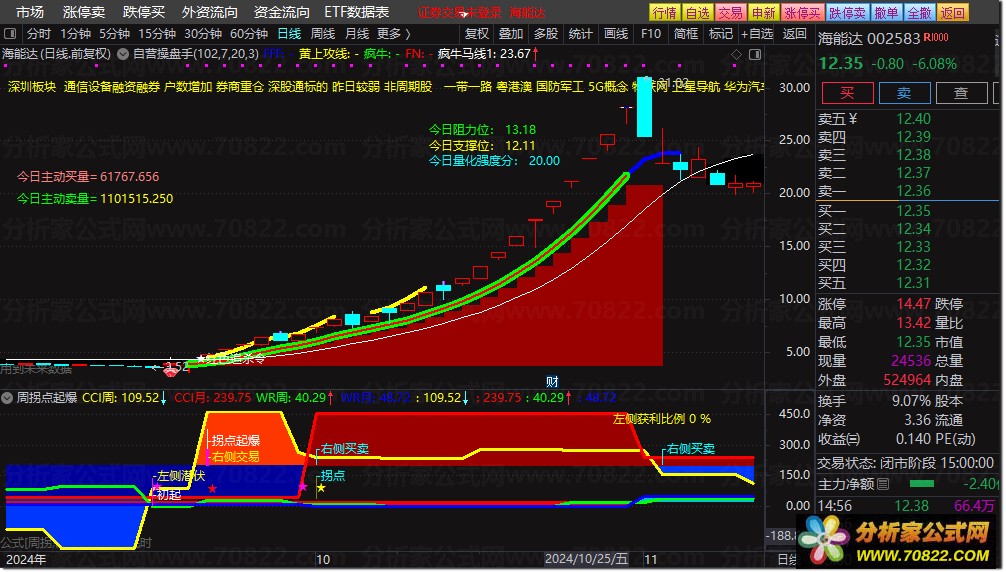Click the 统计 statistics toolbar item
The image size is (1006, 572).
tap(581, 33)
